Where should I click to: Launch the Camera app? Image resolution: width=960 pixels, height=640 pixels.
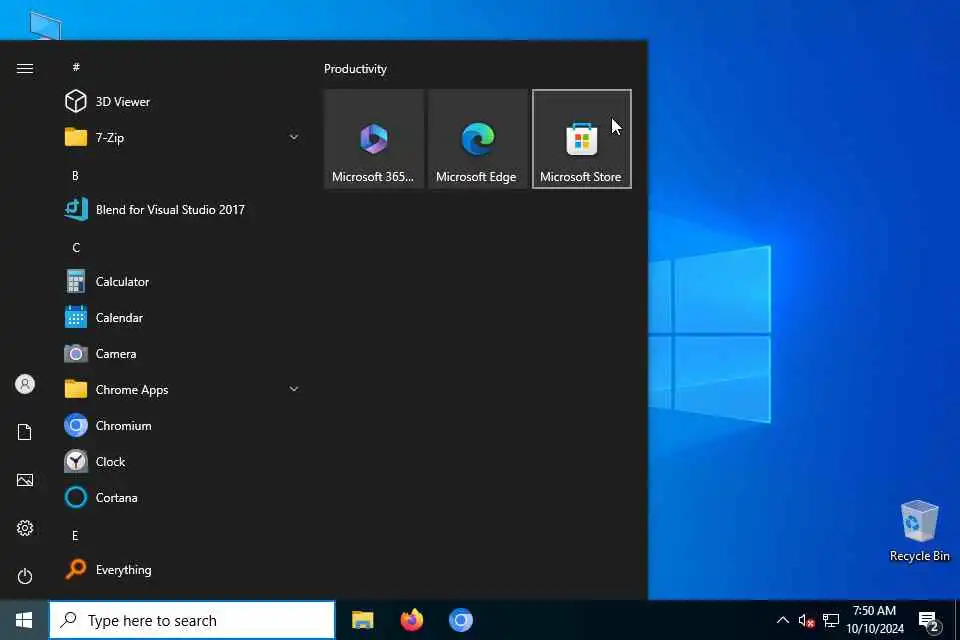pyautogui.click(x=182, y=354)
